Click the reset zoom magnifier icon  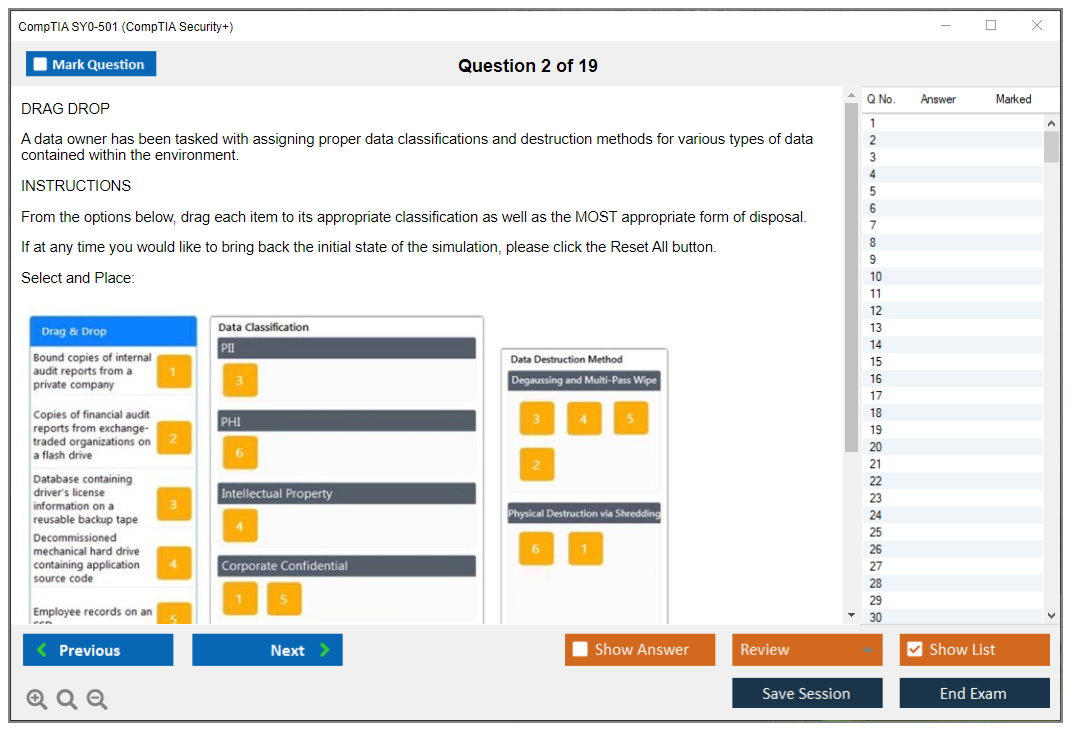pos(67,700)
